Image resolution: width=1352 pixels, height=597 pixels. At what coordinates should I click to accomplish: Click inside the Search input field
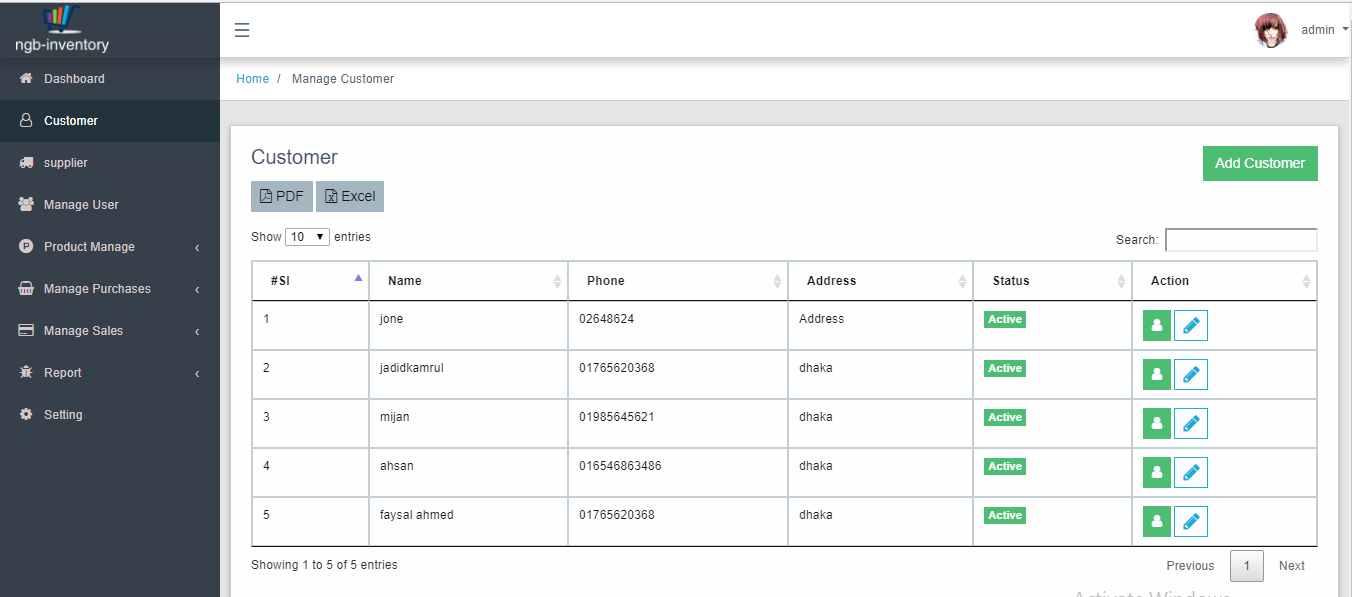pyautogui.click(x=1241, y=239)
